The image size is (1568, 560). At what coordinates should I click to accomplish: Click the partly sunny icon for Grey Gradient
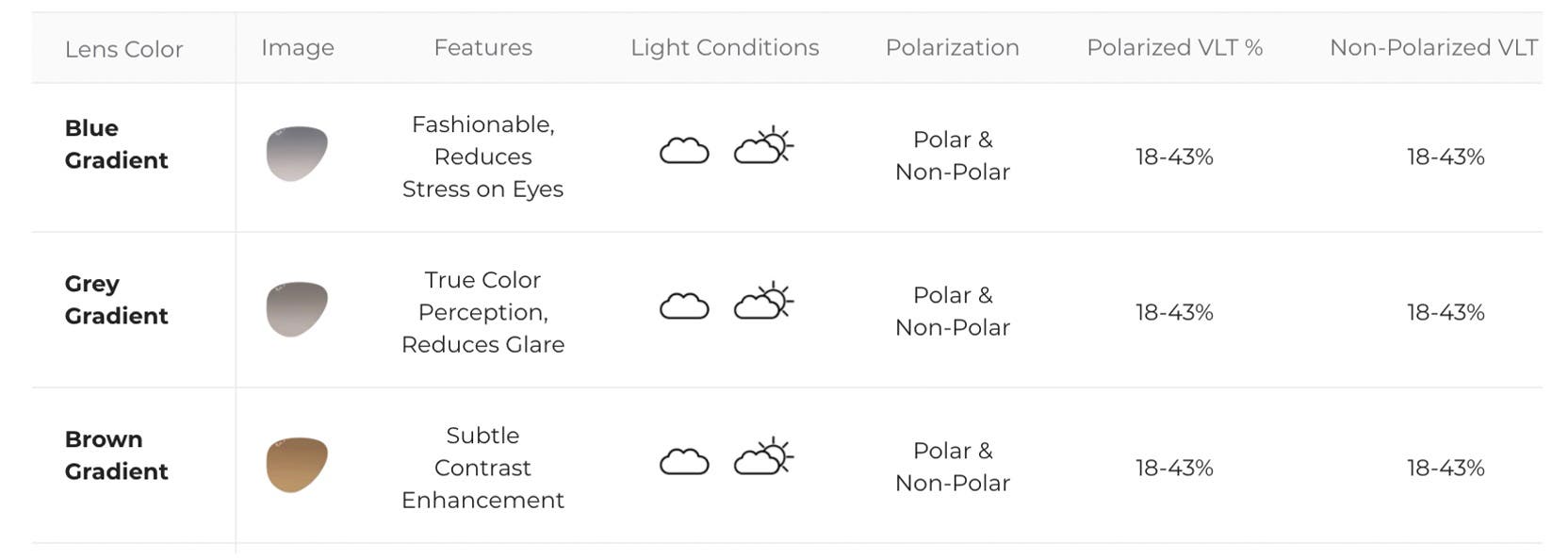(763, 301)
